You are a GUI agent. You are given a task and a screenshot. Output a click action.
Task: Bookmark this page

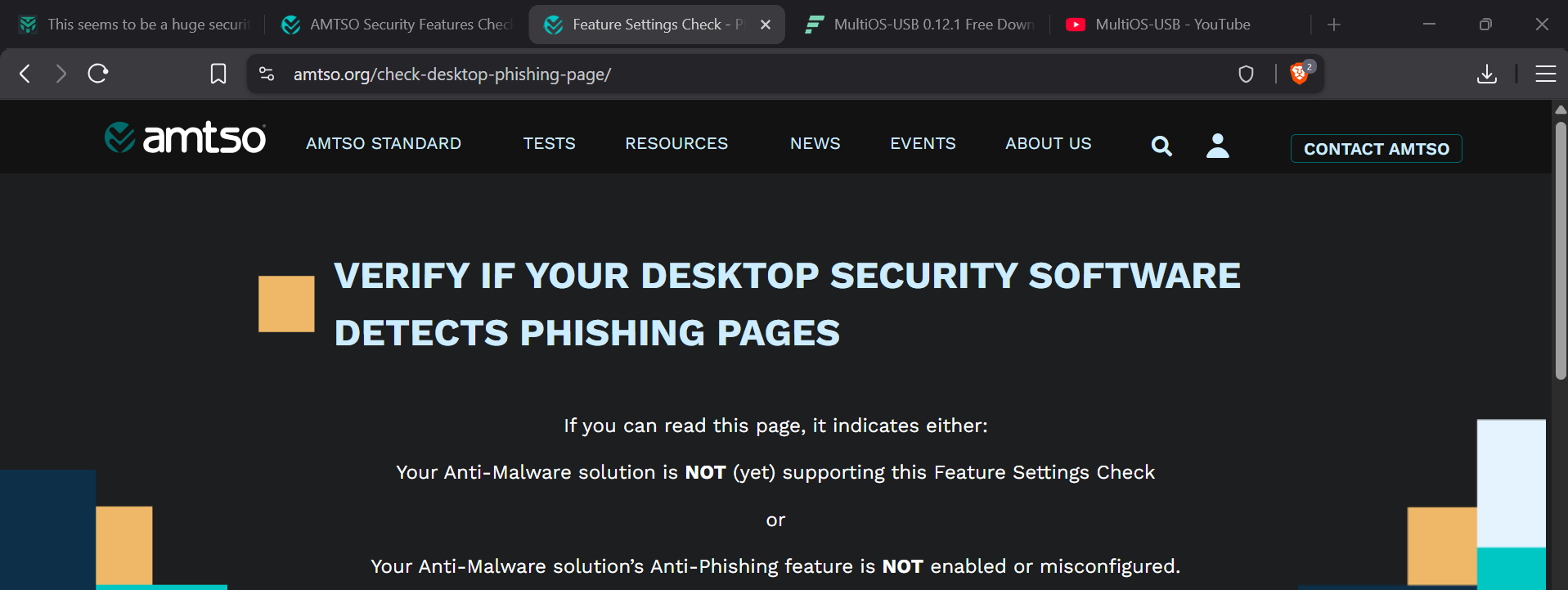click(x=218, y=74)
